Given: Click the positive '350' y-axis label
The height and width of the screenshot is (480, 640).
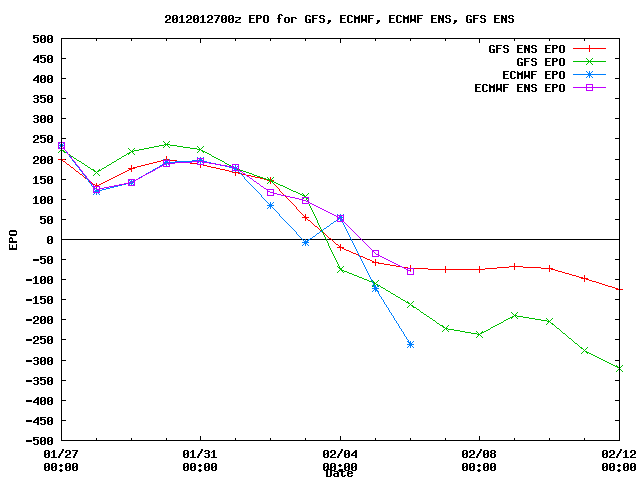Looking at the screenshot, I should point(43,99).
